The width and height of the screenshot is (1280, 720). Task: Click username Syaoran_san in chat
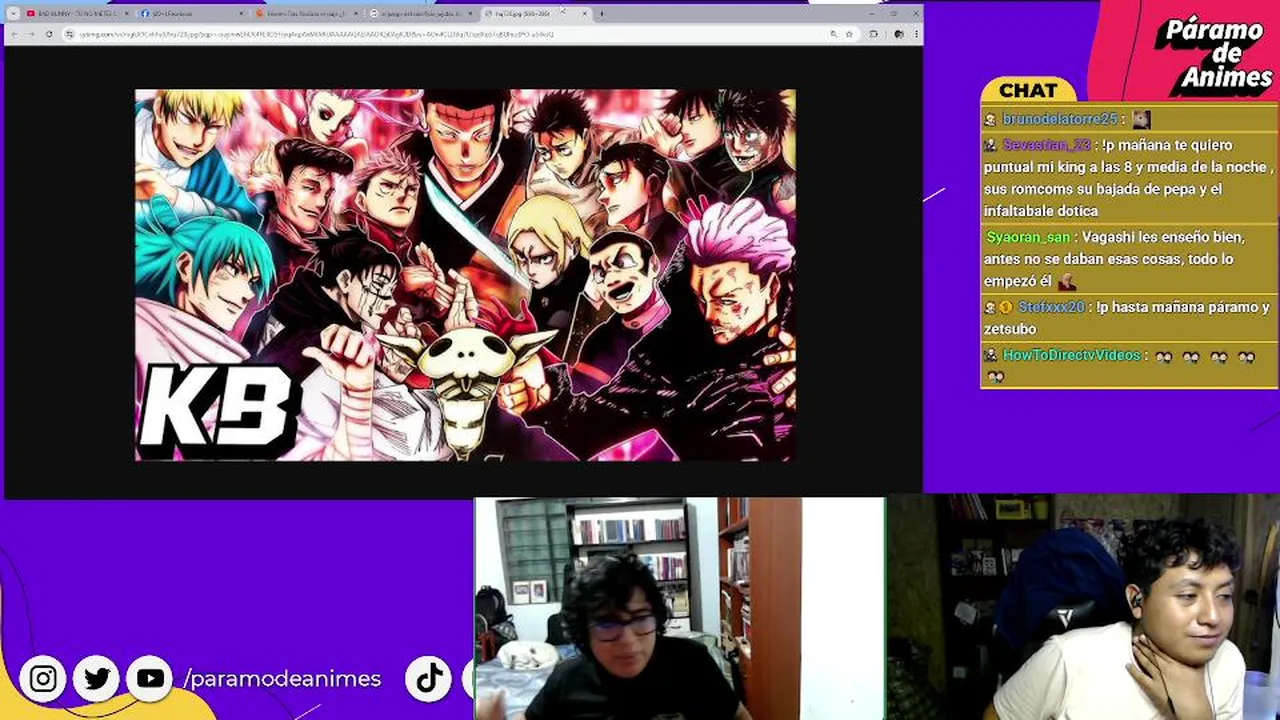1028,237
